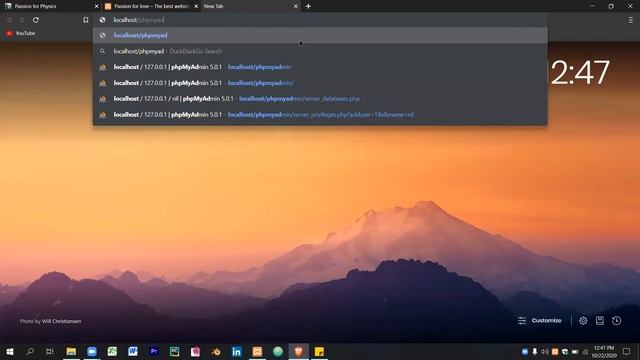Open suggestion ending in localhost/phpmyadmin

point(320,67)
